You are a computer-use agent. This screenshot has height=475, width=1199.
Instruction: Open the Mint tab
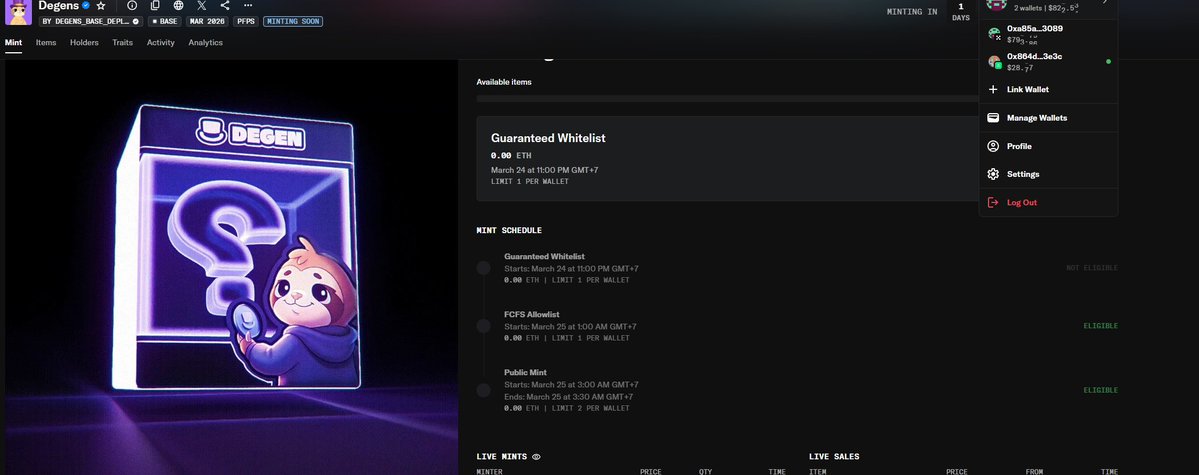tap(13, 43)
